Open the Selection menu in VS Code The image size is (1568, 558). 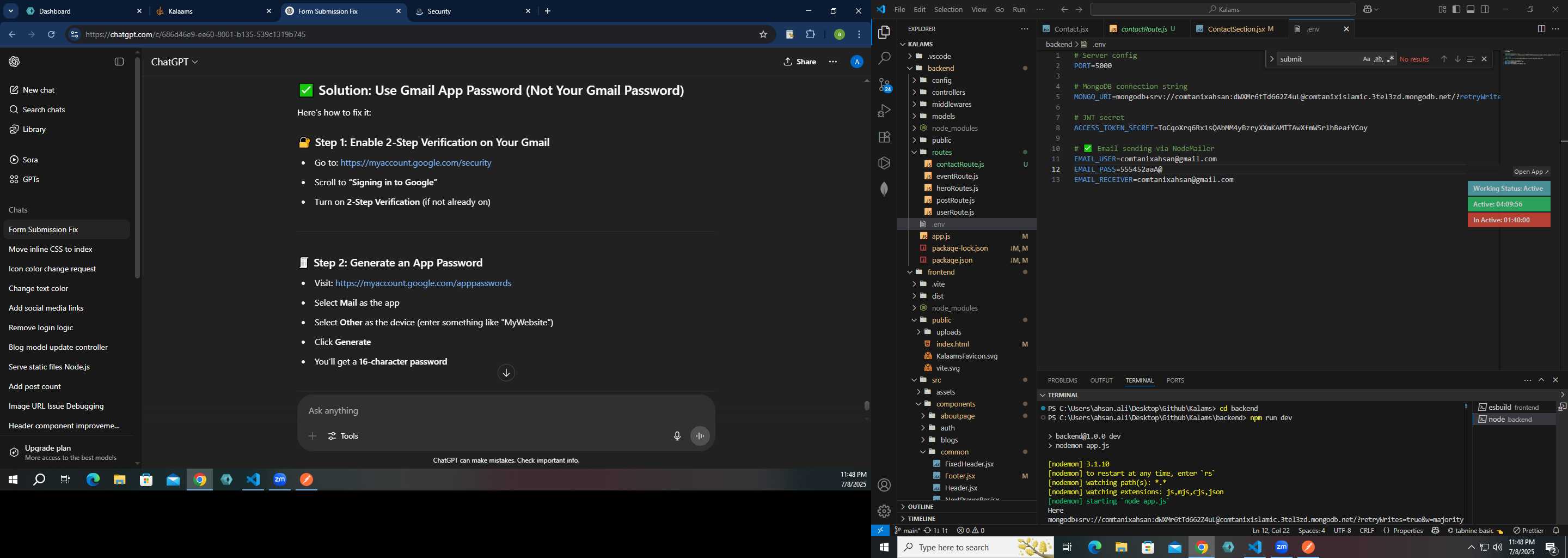click(x=948, y=10)
